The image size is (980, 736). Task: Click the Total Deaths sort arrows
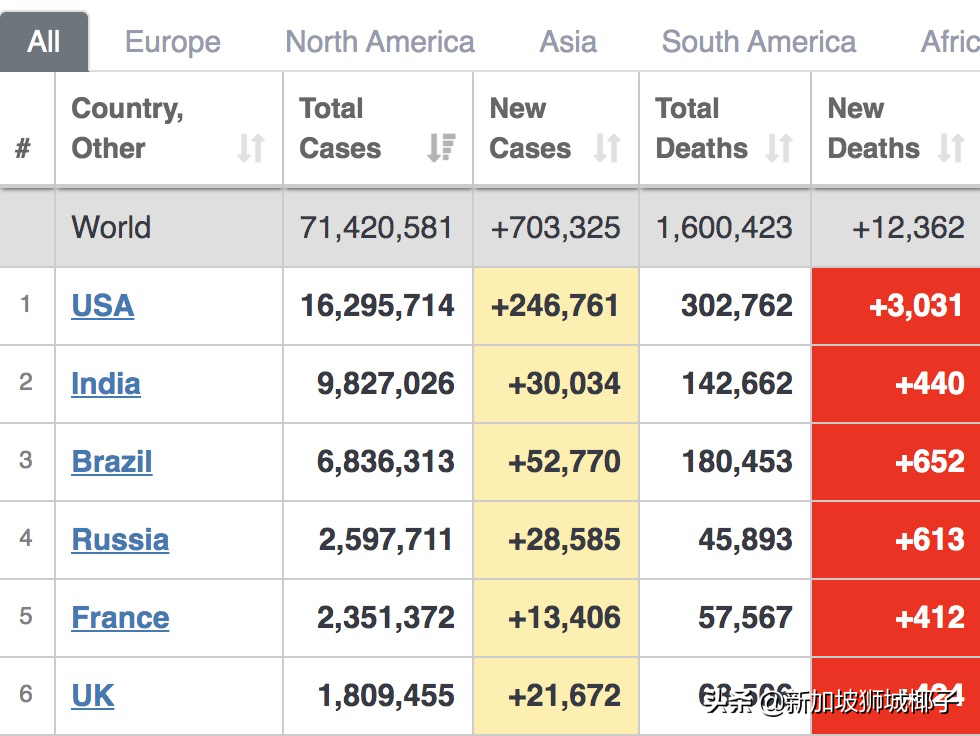tap(779, 149)
